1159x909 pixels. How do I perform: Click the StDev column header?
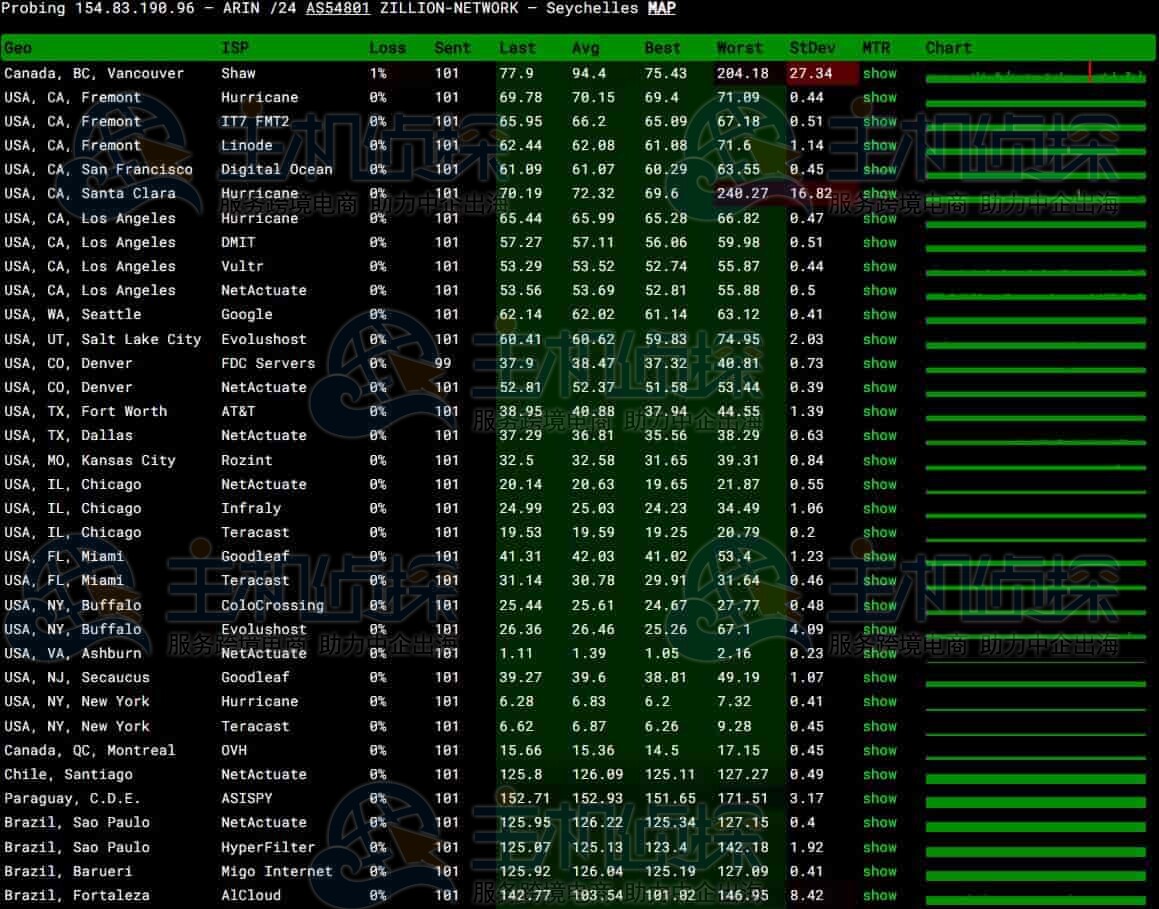tap(811, 48)
